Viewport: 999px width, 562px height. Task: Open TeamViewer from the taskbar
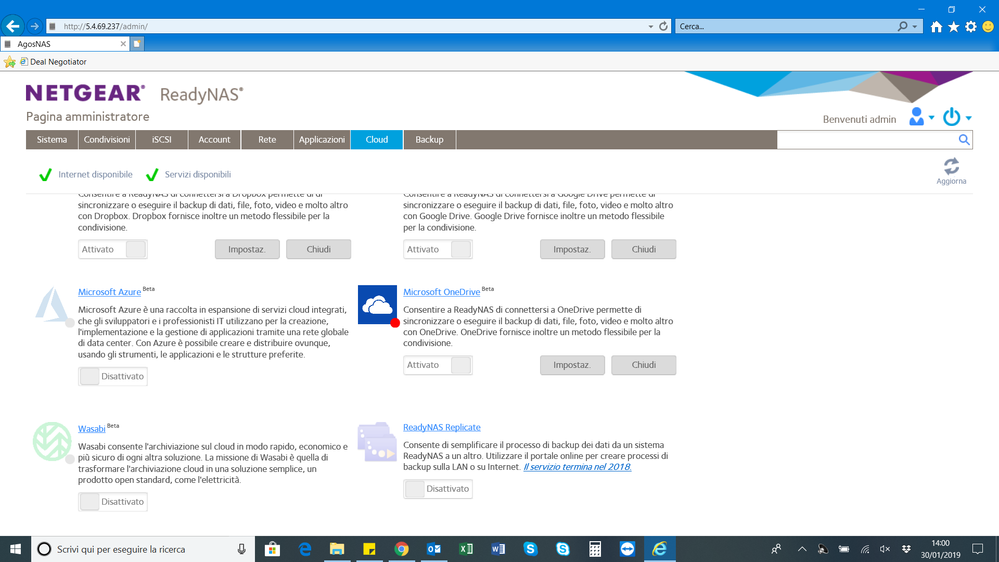[627, 549]
